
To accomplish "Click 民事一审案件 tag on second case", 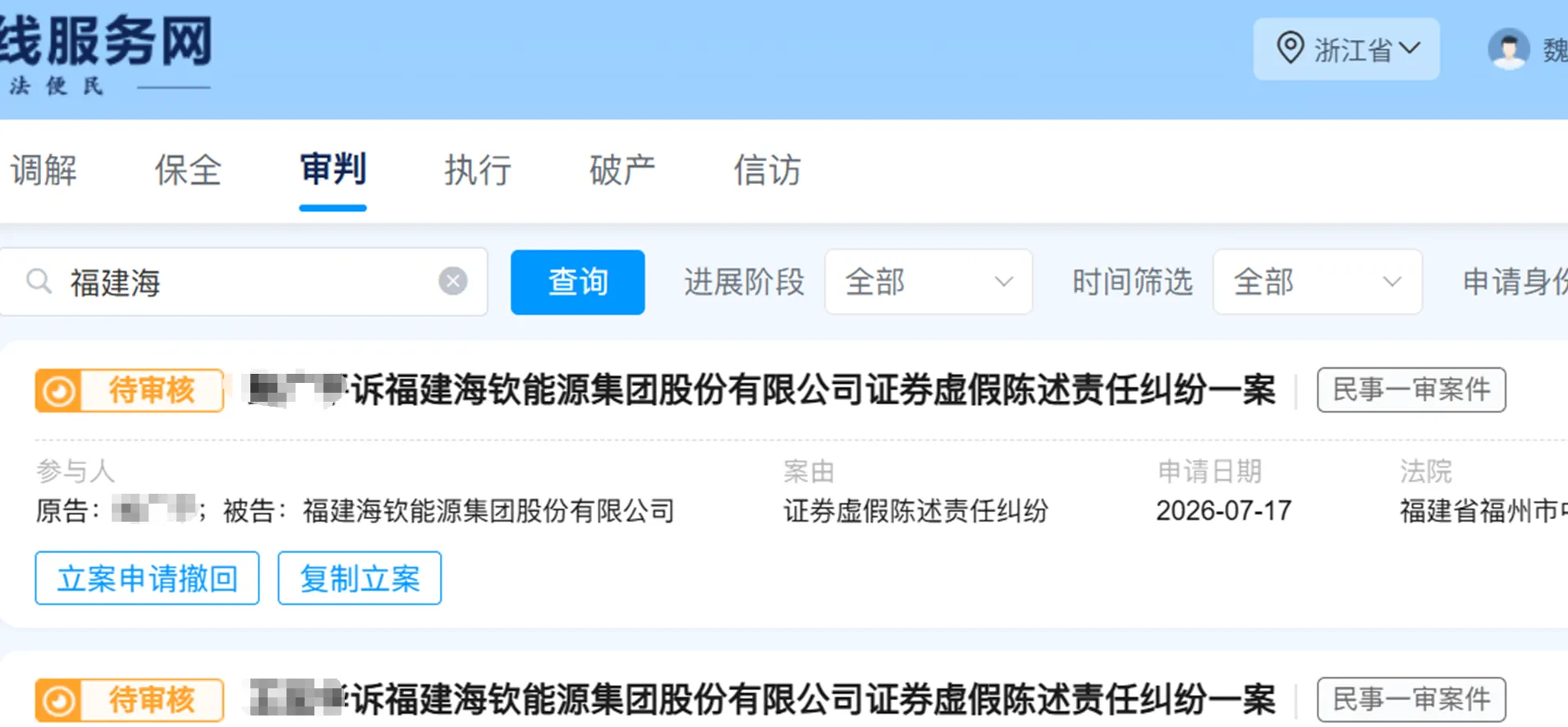I will [x=1411, y=699].
